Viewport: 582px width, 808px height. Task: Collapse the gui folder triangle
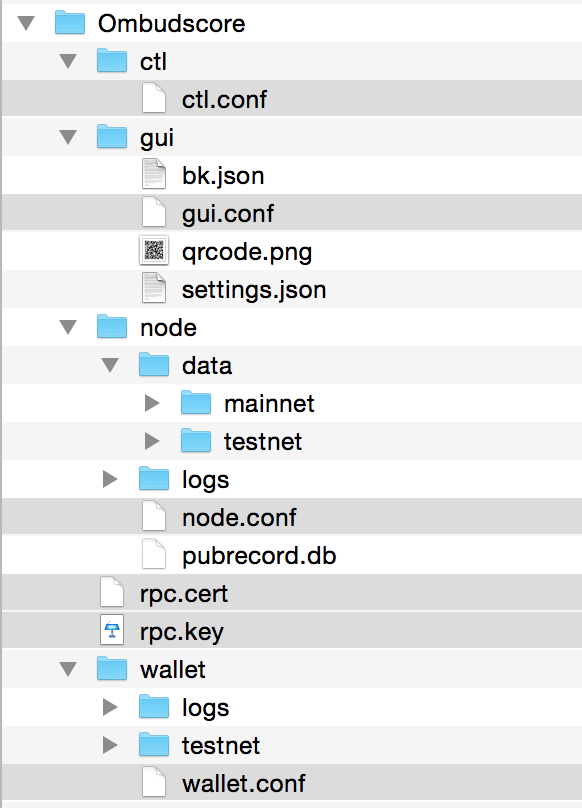(68, 137)
